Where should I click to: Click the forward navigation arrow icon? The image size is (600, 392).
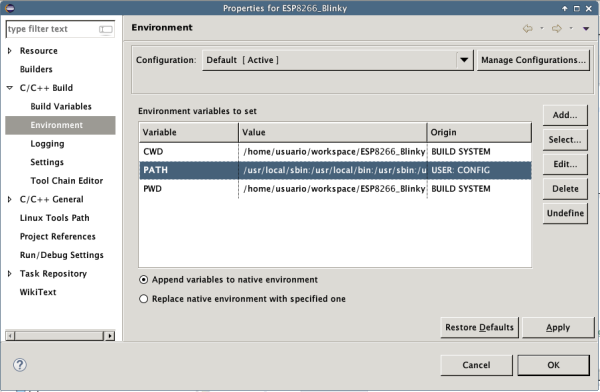point(557,28)
